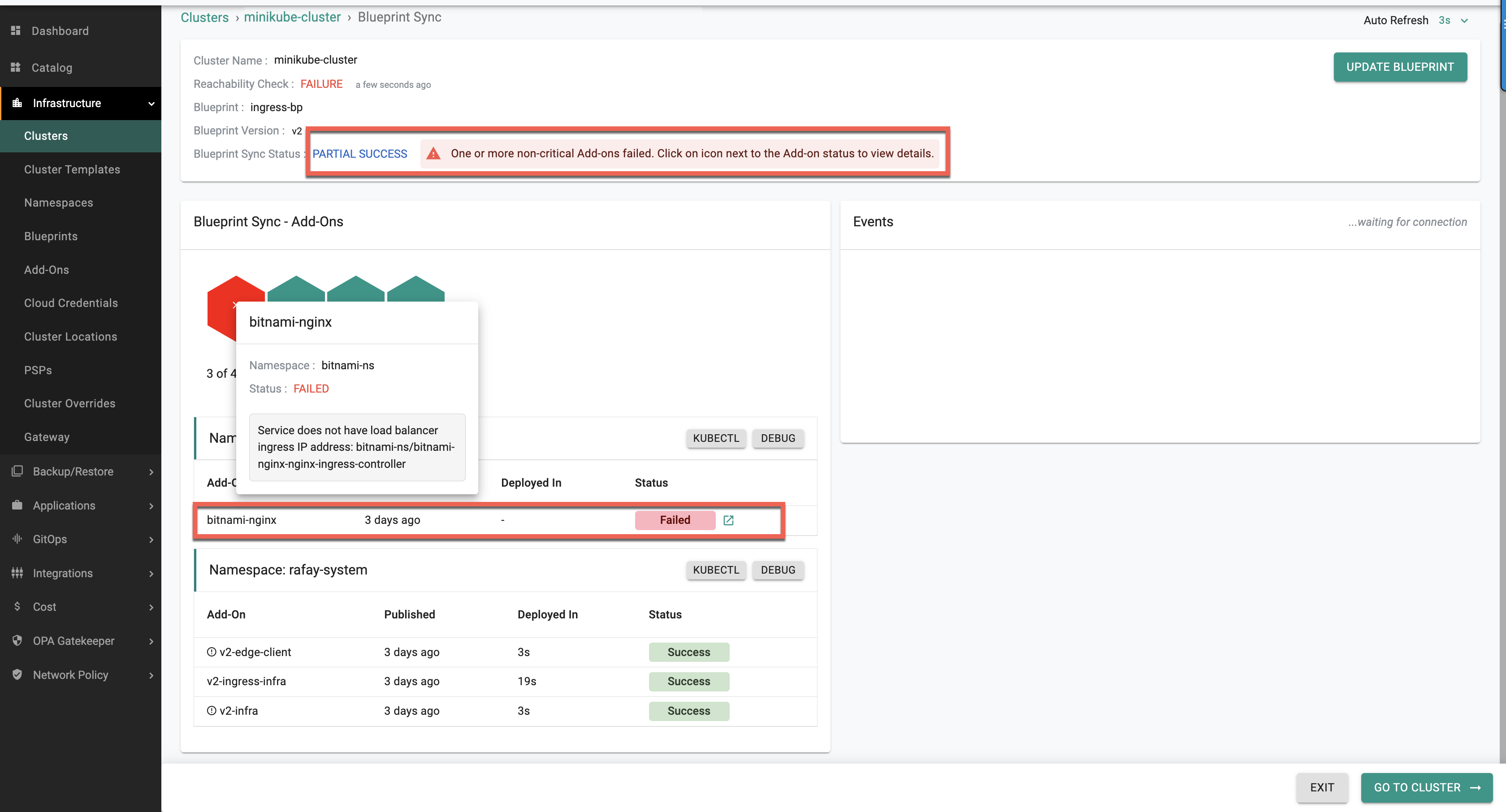Click the v2-ingress-infra add-on name
Screen dimensions: 1506x812
pyautogui.click(x=246, y=681)
